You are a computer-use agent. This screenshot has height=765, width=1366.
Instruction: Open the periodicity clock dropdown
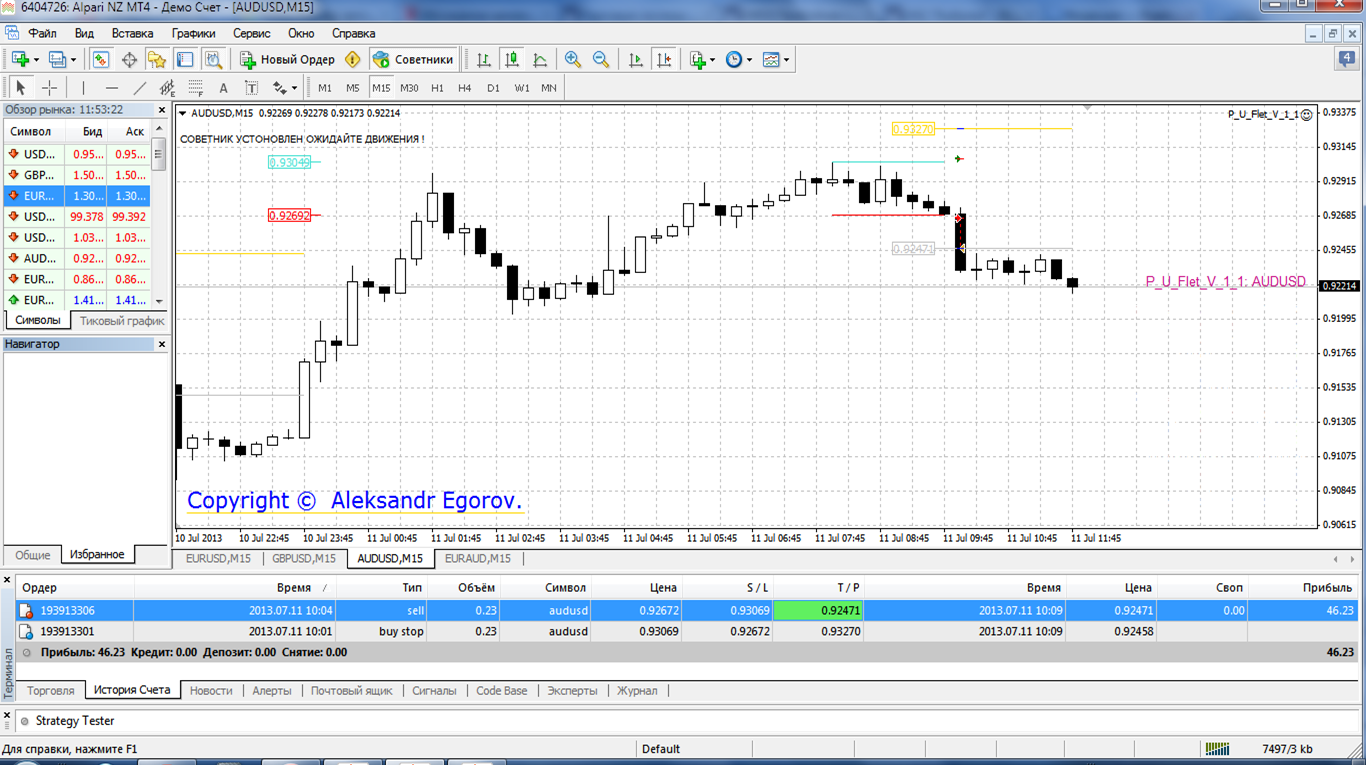[x=738, y=60]
